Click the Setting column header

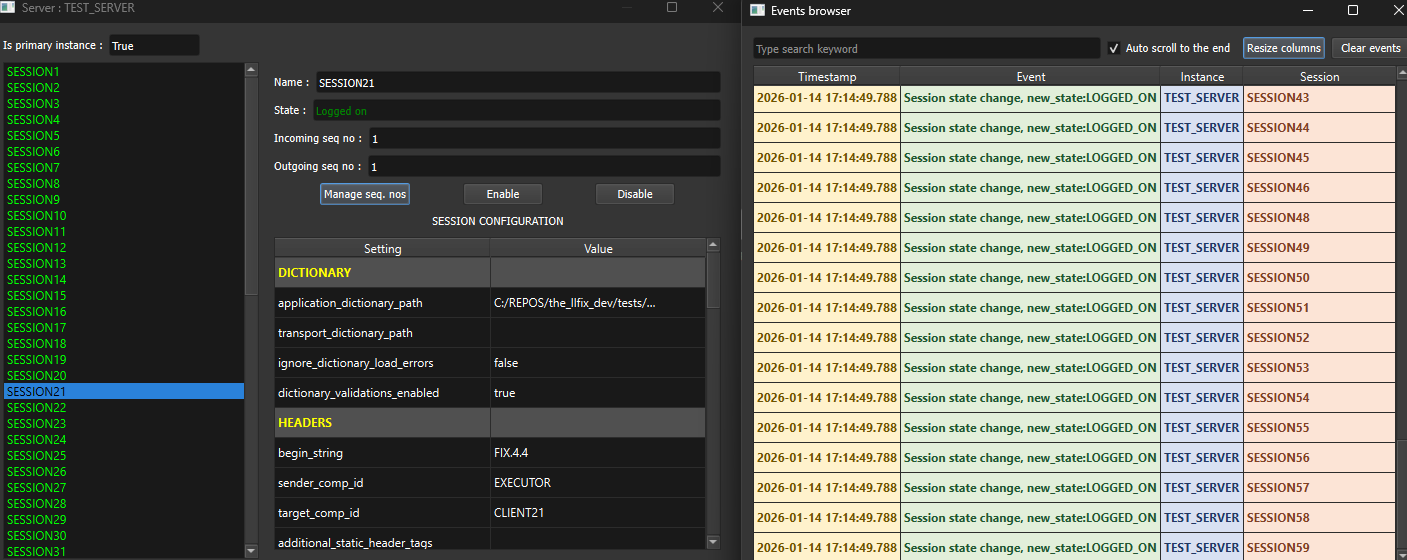pos(382,249)
